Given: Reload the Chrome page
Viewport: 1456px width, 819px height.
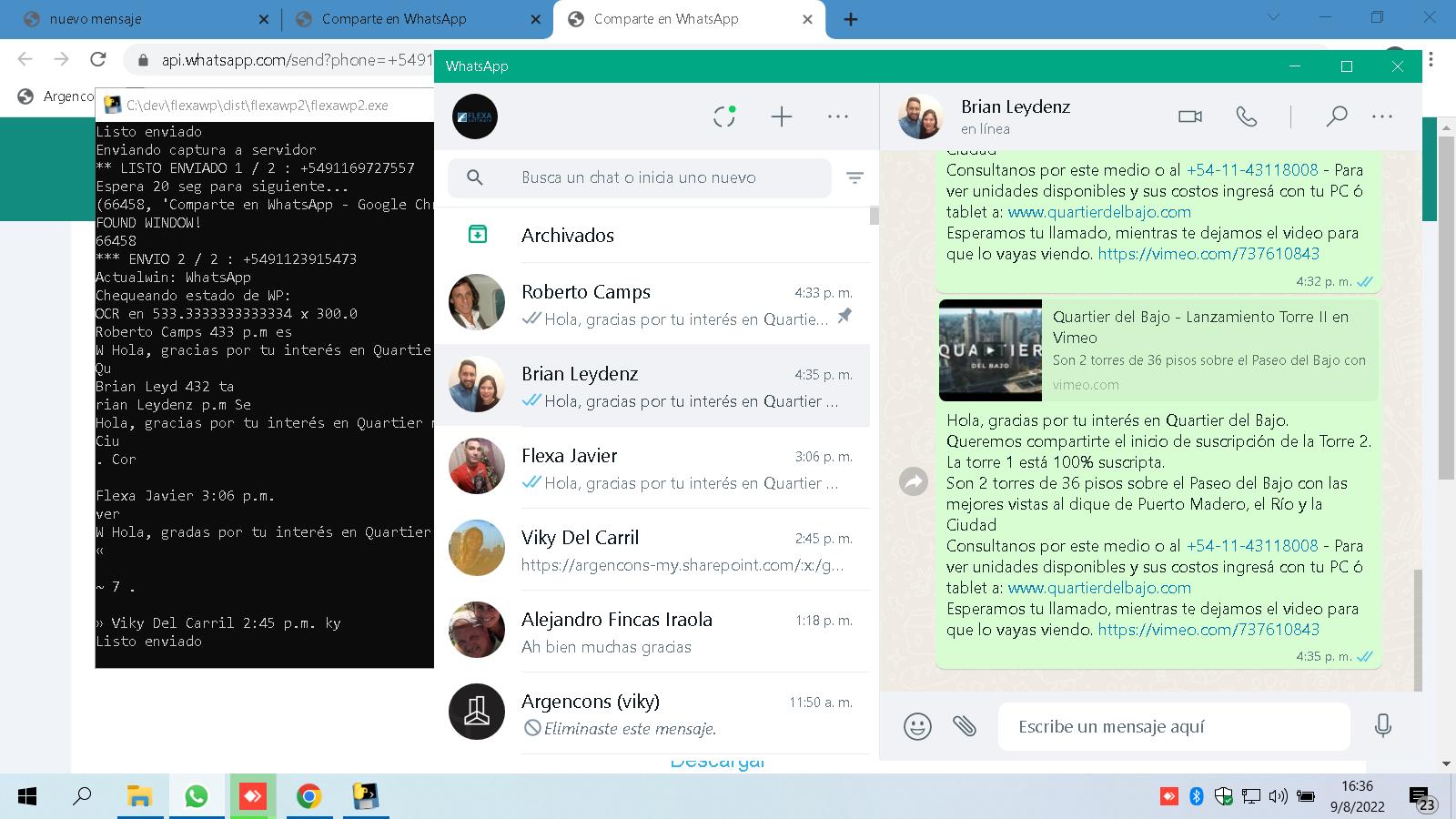Looking at the screenshot, I should [x=98, y=59].
